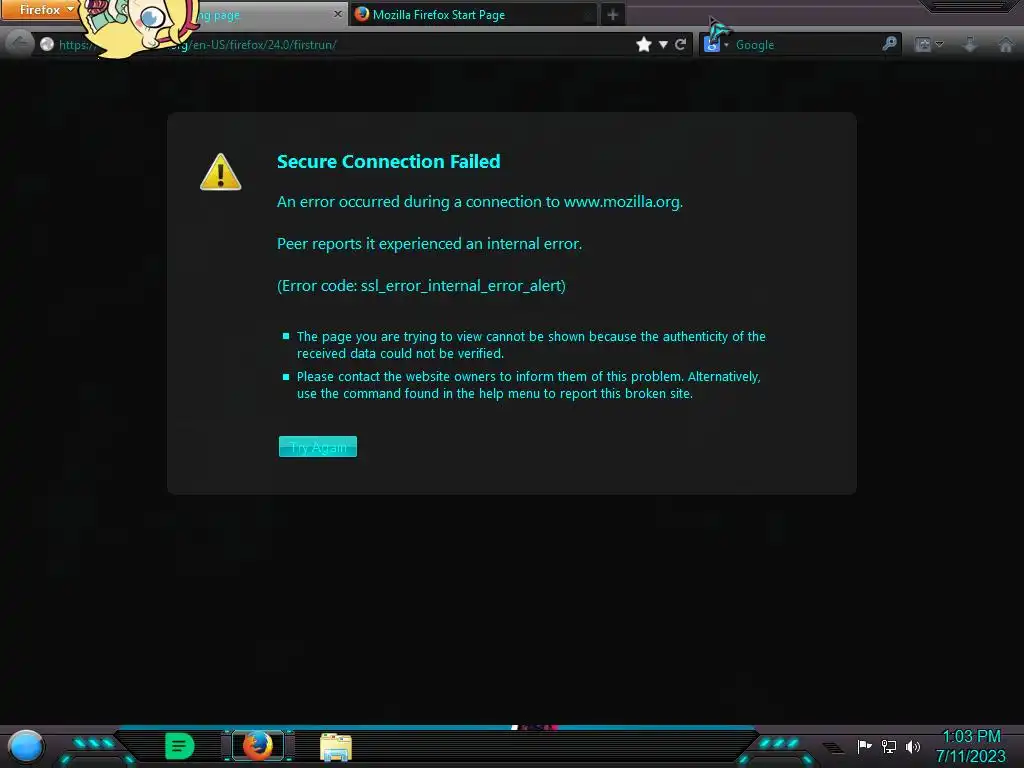Open Action Center flag tray icon
Viewport: 1024px width, 768px height.
[864, 746]
